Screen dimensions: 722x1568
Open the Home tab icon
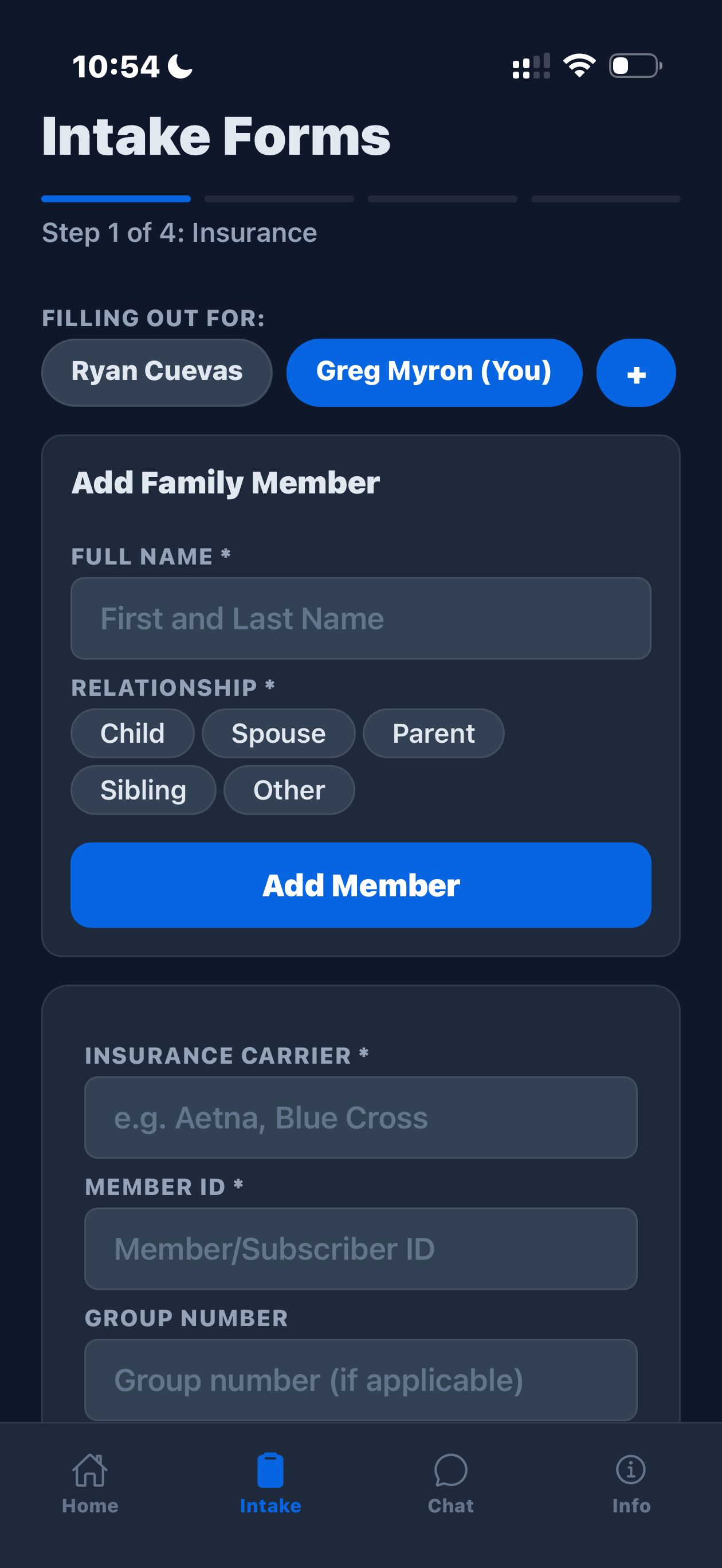click(x=89, y=1473)
